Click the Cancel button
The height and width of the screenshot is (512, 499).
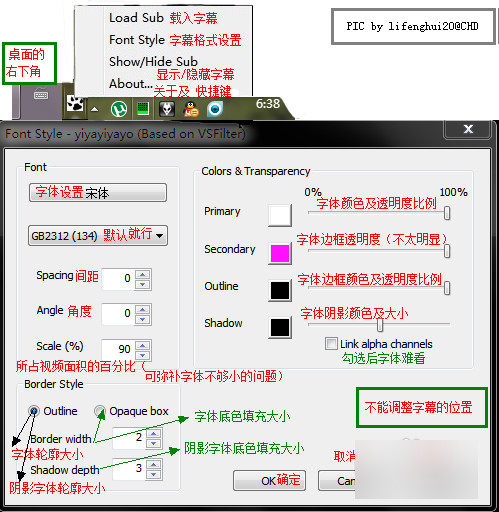337,480
